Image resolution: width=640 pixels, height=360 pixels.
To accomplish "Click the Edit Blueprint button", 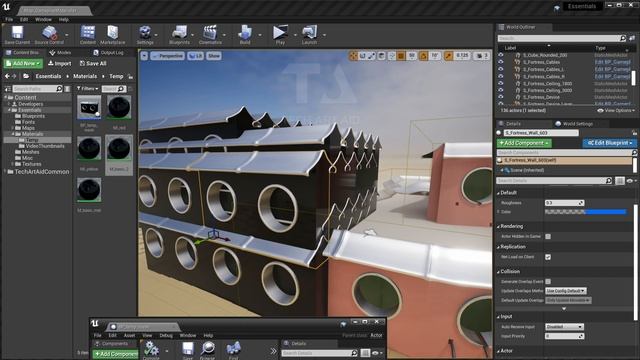I will [610, 143].
